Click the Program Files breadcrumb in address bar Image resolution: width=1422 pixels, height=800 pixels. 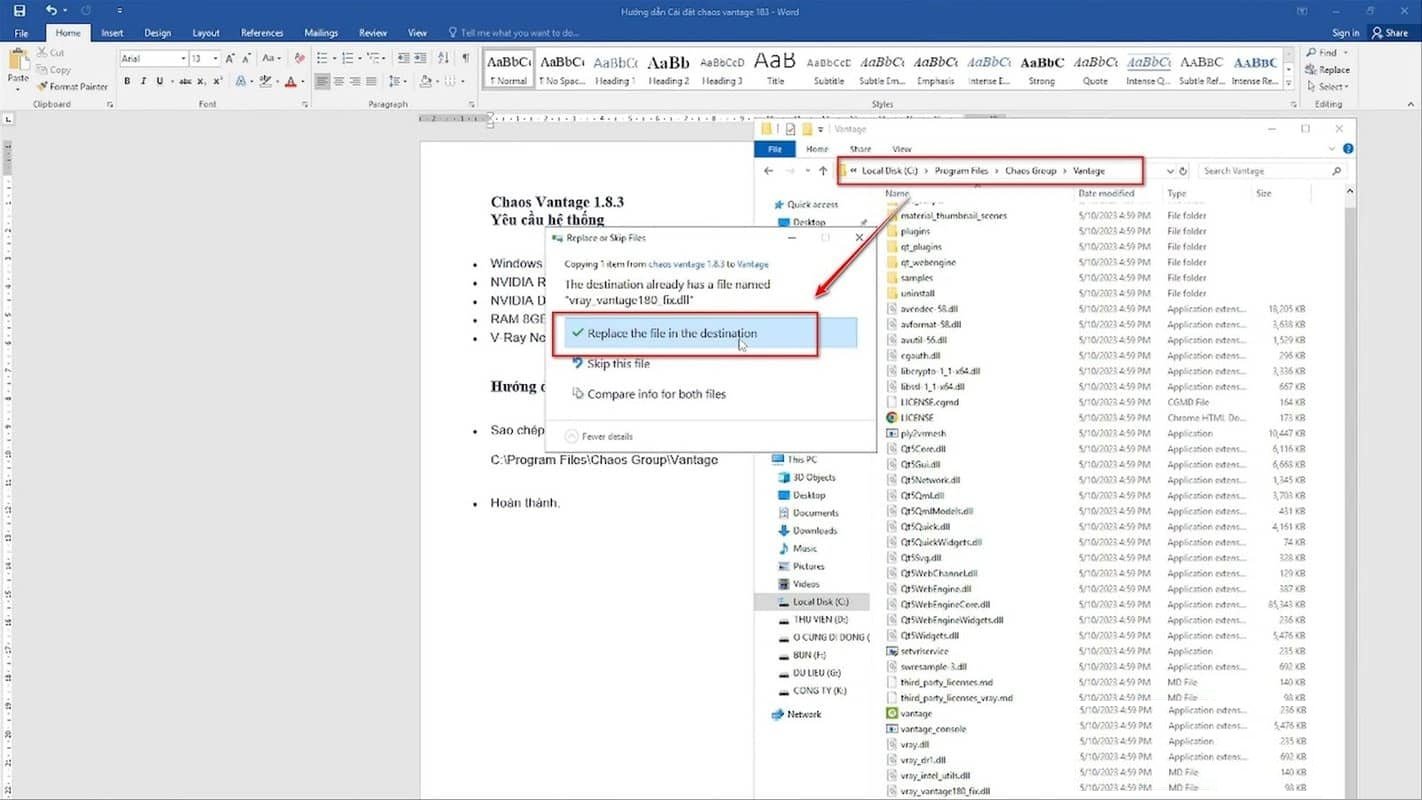click(961, 171)
